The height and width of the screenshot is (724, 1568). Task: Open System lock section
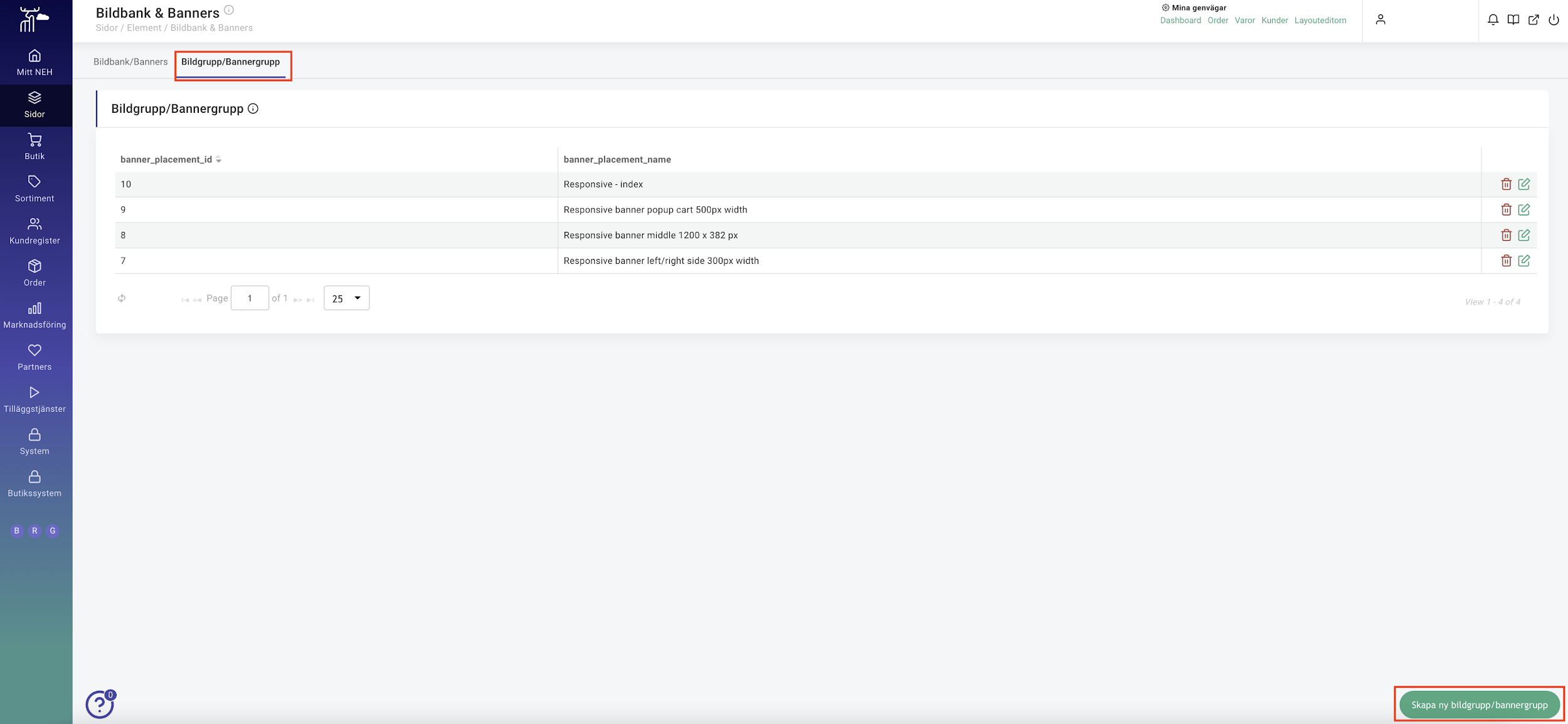click(x=35, y=441)
